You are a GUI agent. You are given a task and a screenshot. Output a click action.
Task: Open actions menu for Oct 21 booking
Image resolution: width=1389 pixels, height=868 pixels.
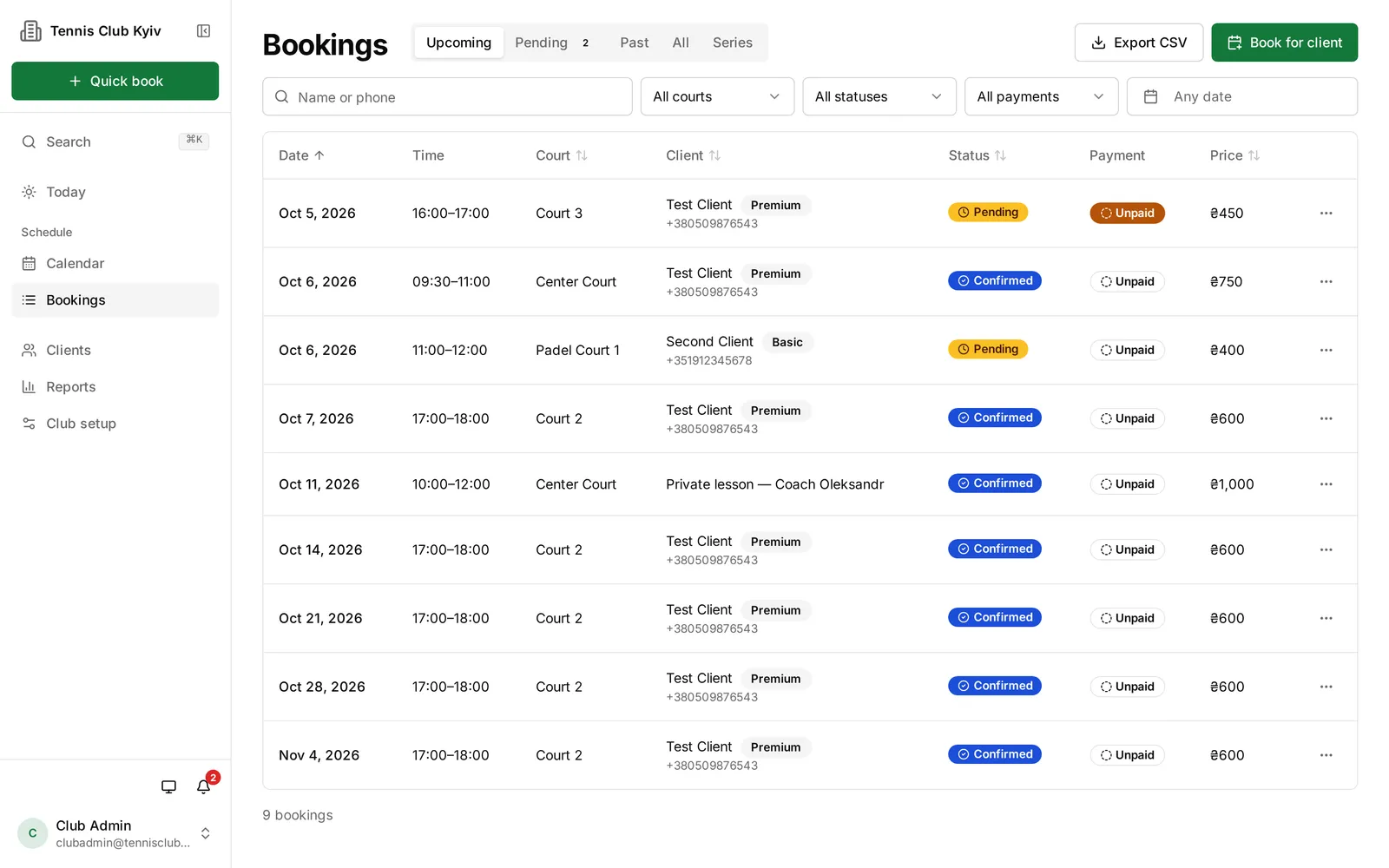1326,619
